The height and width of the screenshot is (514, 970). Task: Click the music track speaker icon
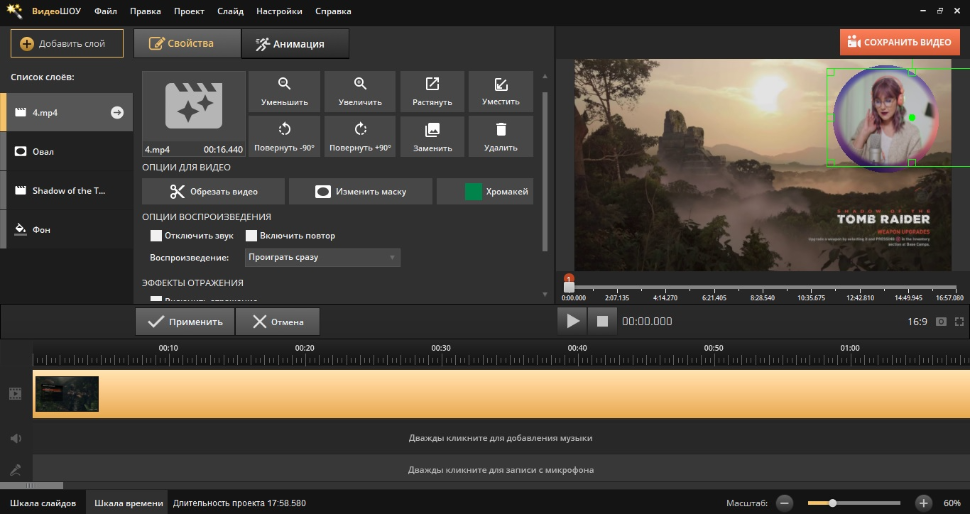point(15,438)
